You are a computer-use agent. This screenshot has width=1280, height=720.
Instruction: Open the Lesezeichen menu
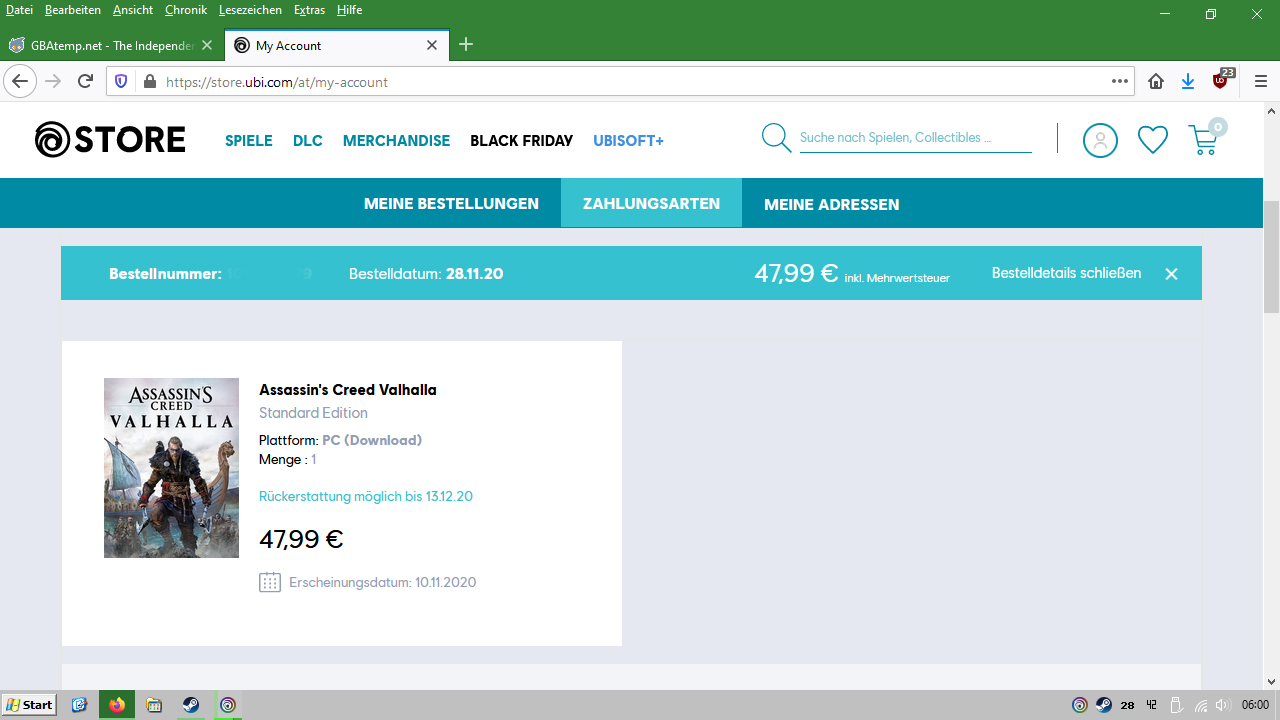250,10
